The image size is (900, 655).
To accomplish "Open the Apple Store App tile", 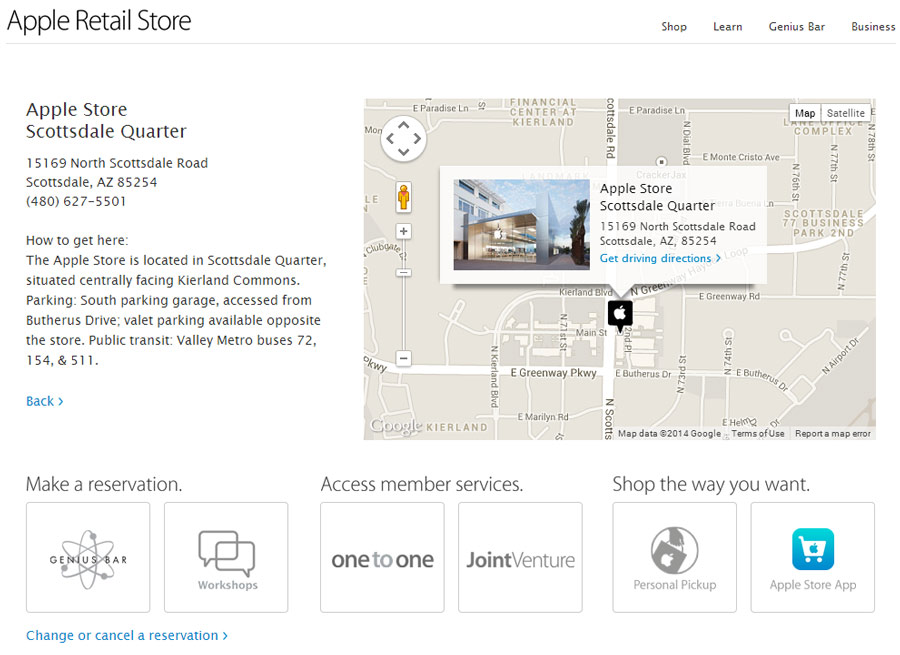I will tap(813, 557).
